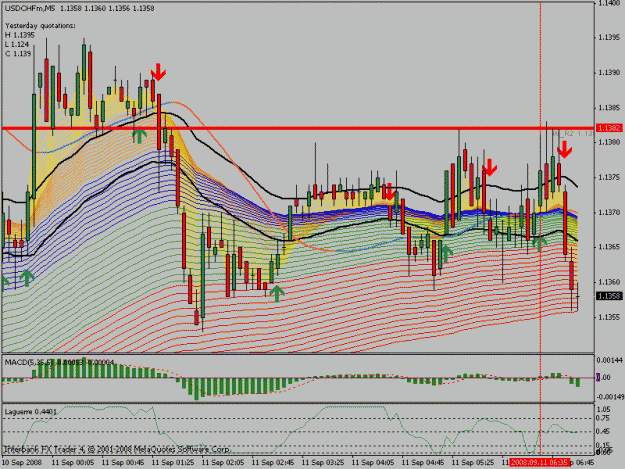Click the '10 Sep 2008' time axis label
The width and height of the screenshot is (625, 469).
(x=22, y=462)
